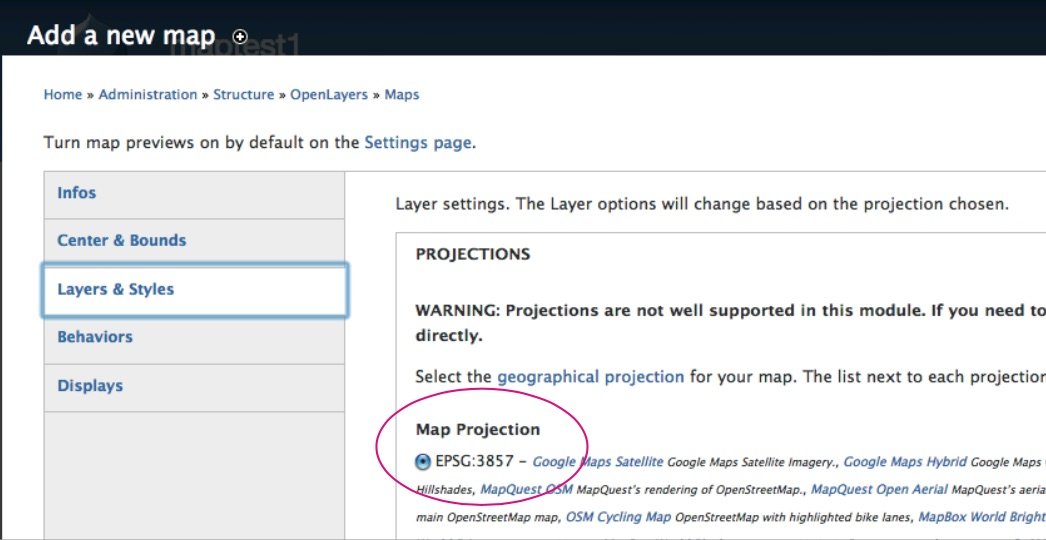This screenshot has height=540, width=1046.
Task: Click the MapQuest OSM layer link
Action: 526,490
